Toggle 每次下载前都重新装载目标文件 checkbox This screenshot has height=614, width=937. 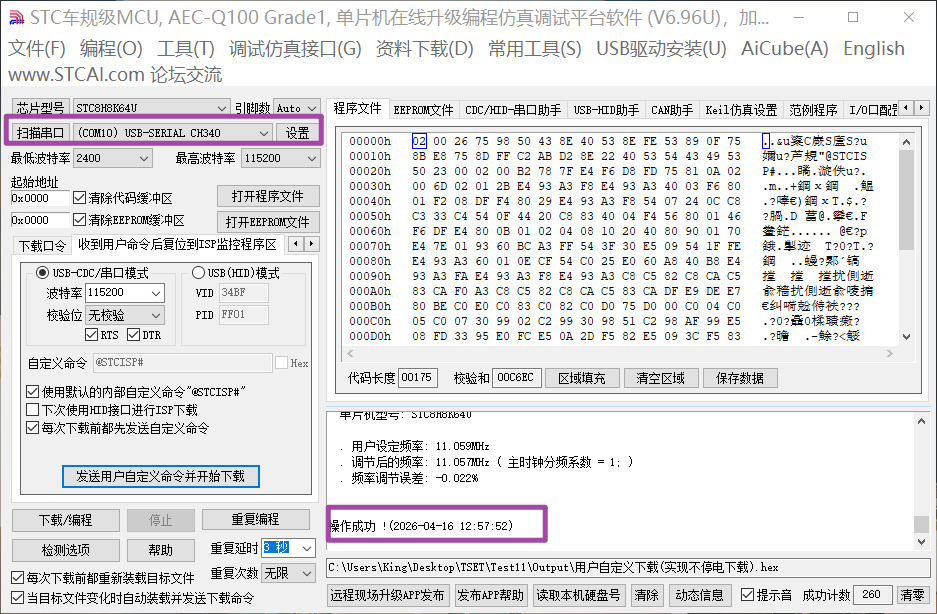(x=18, y=578)
